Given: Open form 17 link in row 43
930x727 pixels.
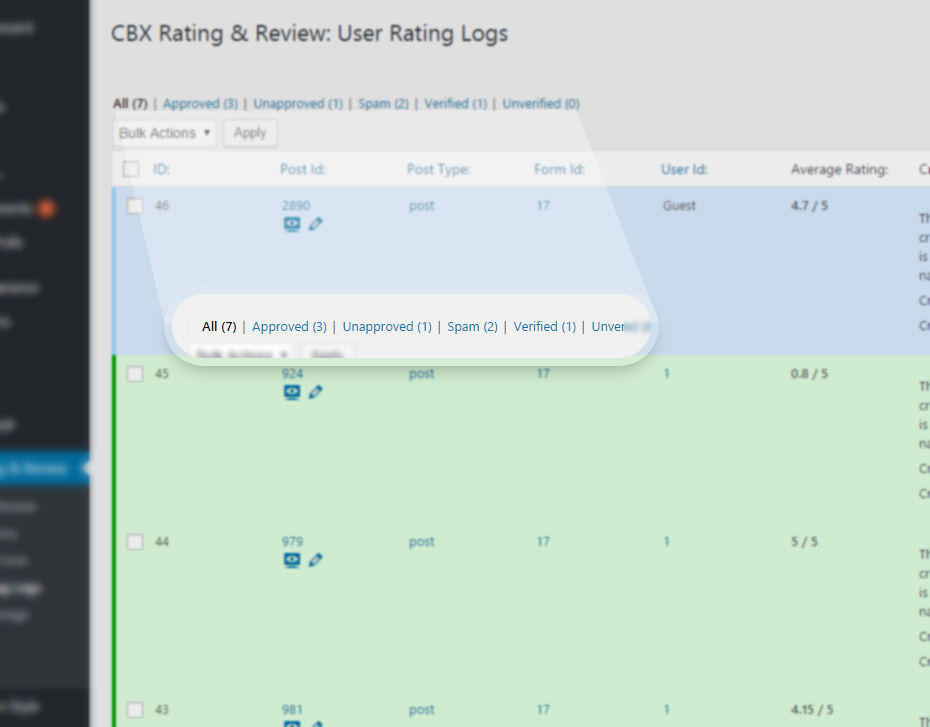Looking at the screenshot, I should (x=543, y=710).
